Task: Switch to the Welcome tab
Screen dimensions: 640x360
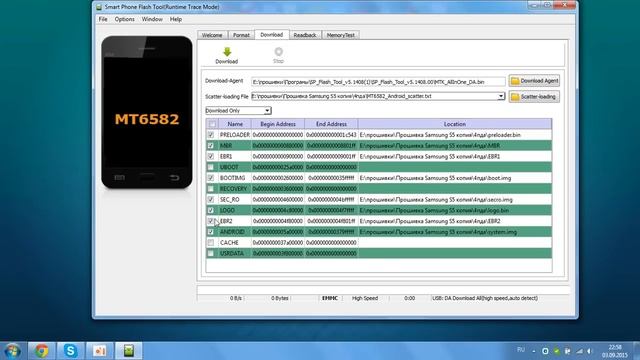Action: click(212, 35)
